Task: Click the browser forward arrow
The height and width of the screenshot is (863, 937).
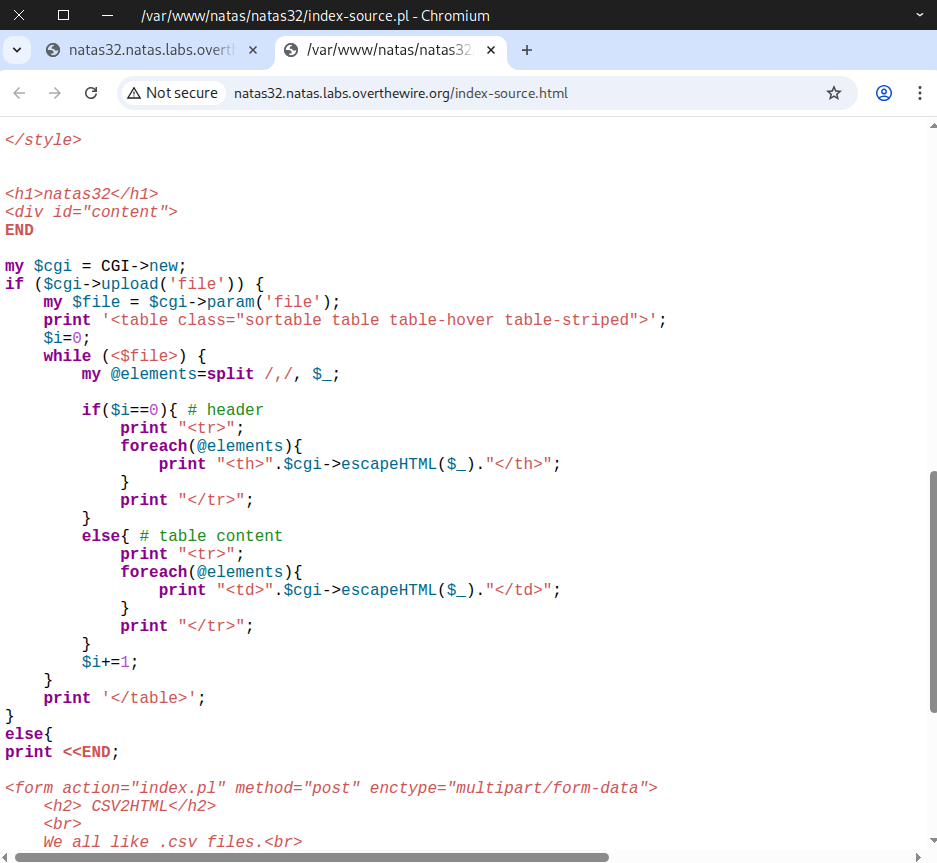Action: (55, 93)
